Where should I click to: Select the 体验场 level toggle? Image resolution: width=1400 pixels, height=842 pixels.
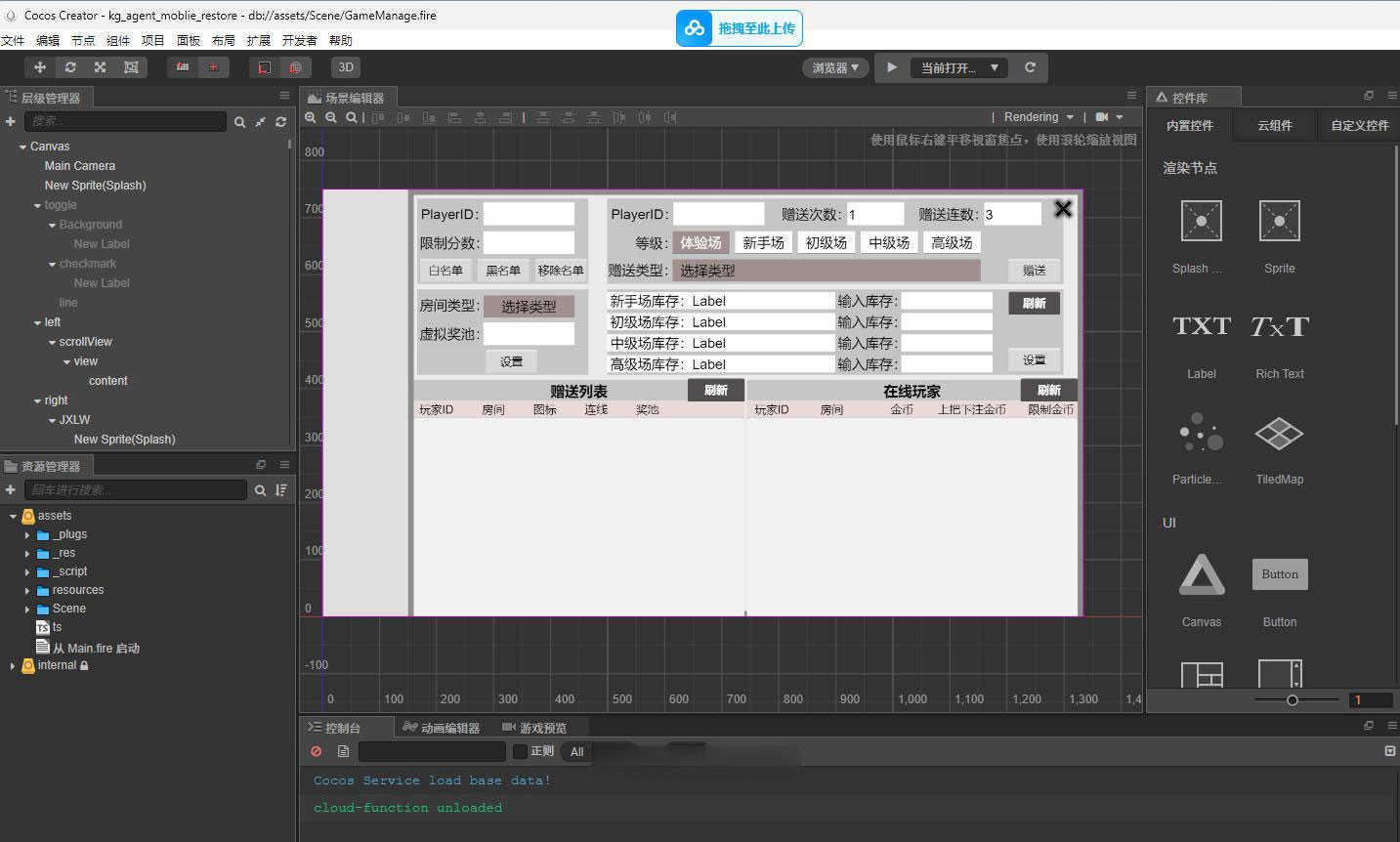coord(700,243)
